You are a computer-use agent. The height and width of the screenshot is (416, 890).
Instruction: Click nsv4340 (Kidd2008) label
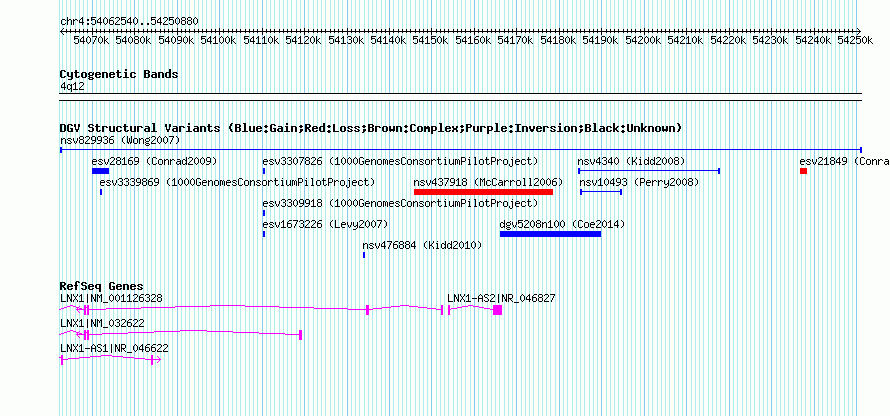coord(631,161)
